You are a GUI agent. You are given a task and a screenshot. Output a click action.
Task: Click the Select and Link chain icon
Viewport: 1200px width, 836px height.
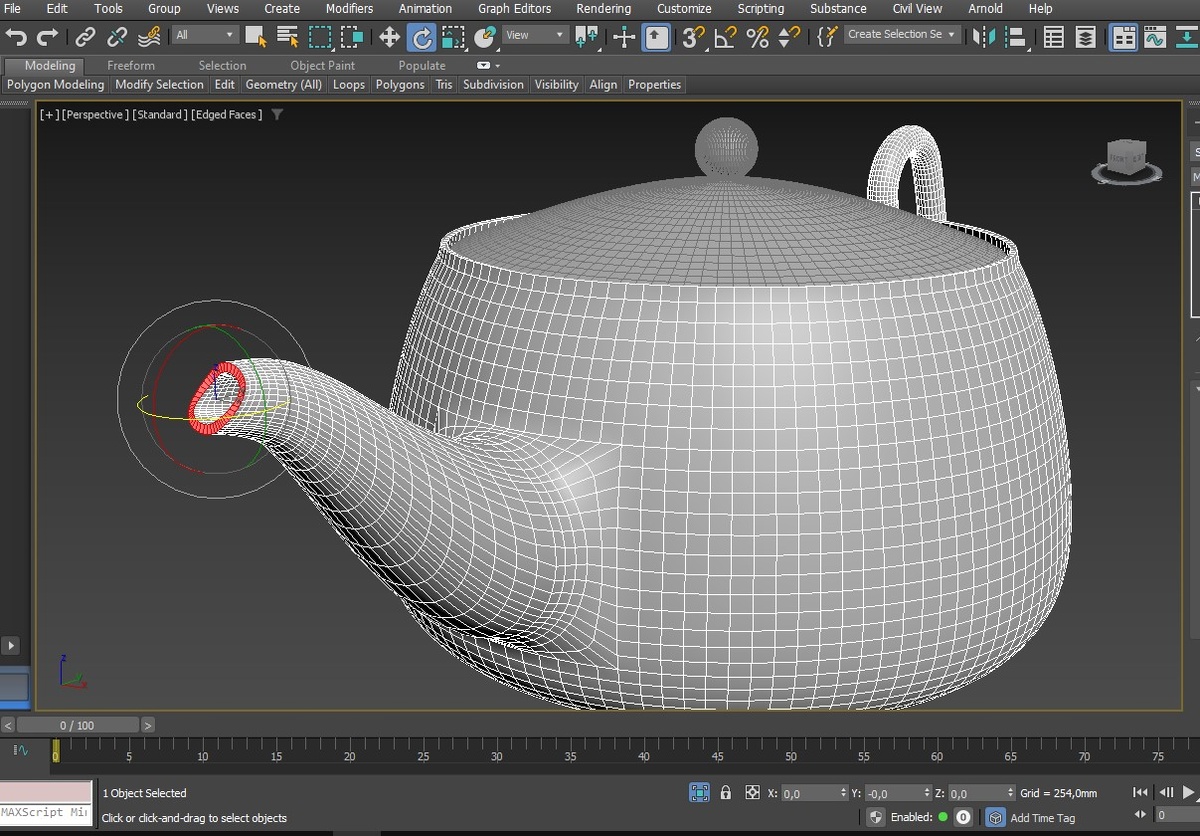click(x=86, y=38)
